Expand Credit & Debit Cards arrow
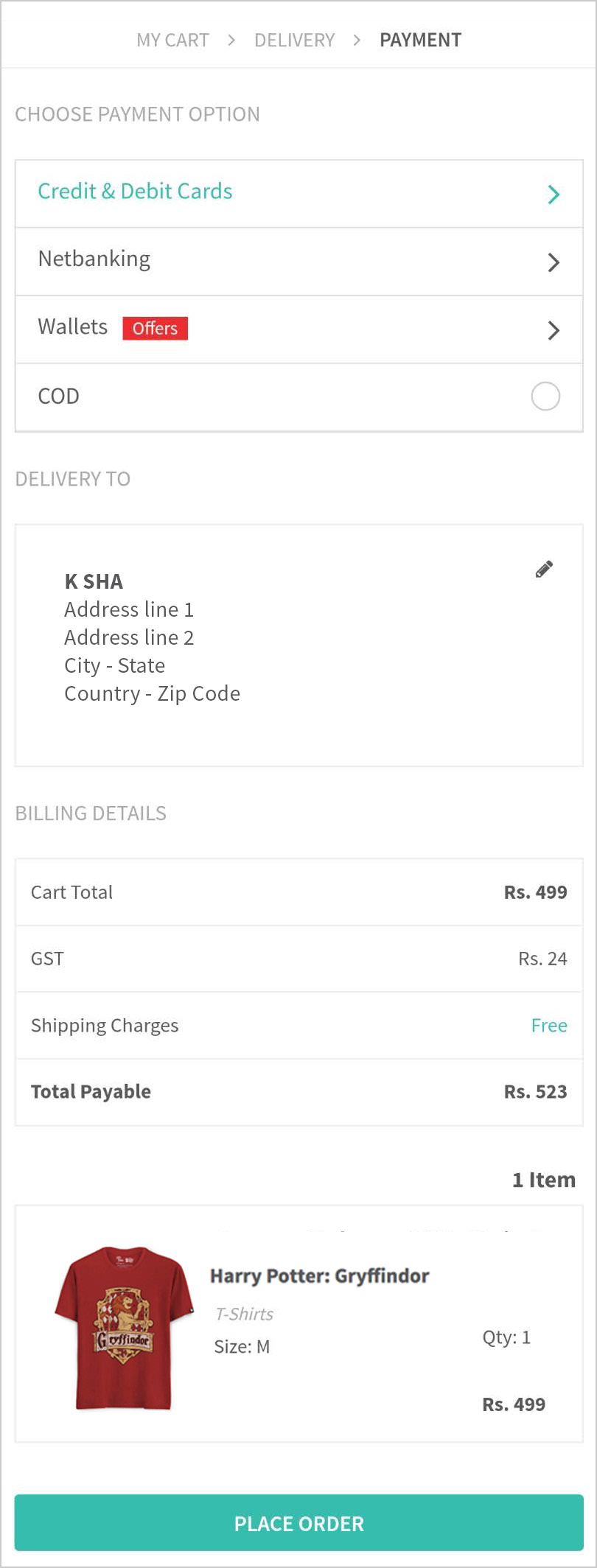597x1568 pixels. point(554,195)
